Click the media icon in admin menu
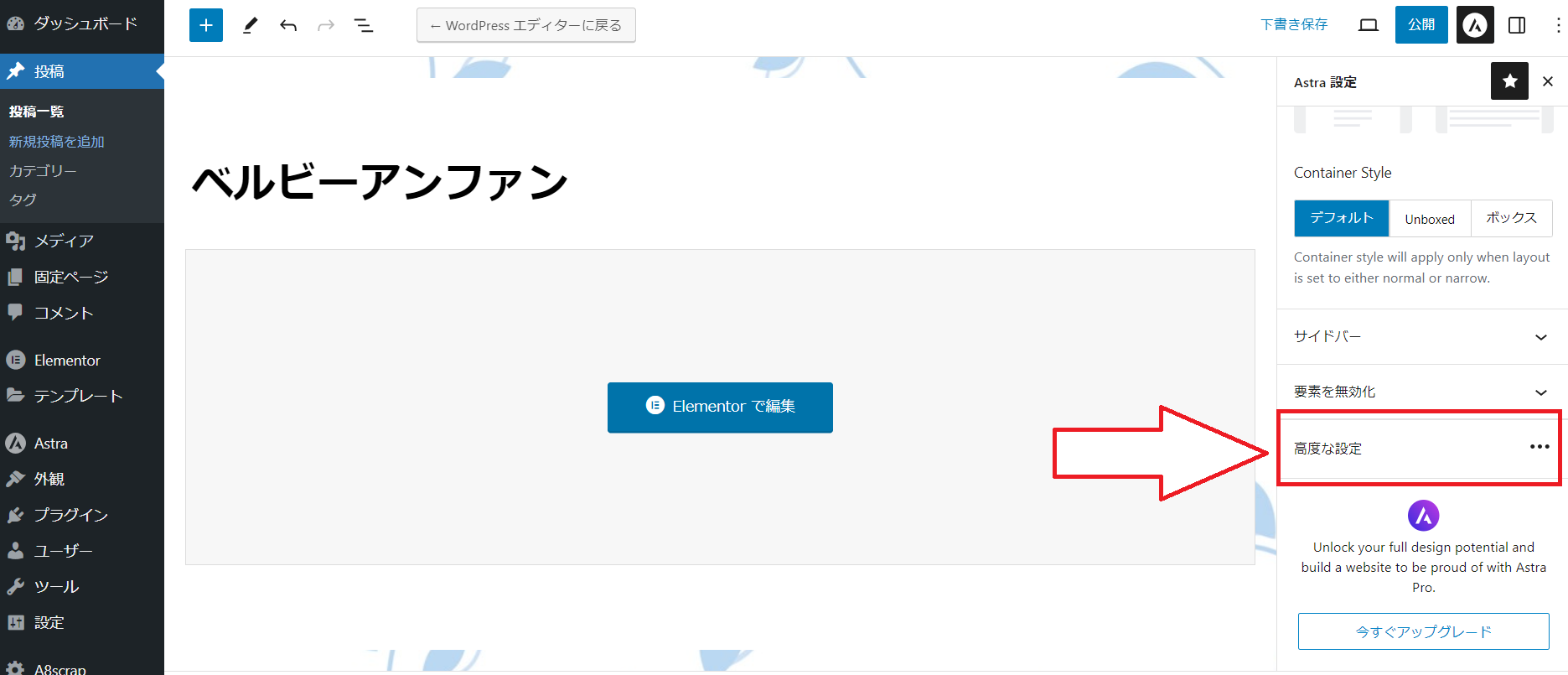This screenshot has width=1568, height=675. [15, 241]
